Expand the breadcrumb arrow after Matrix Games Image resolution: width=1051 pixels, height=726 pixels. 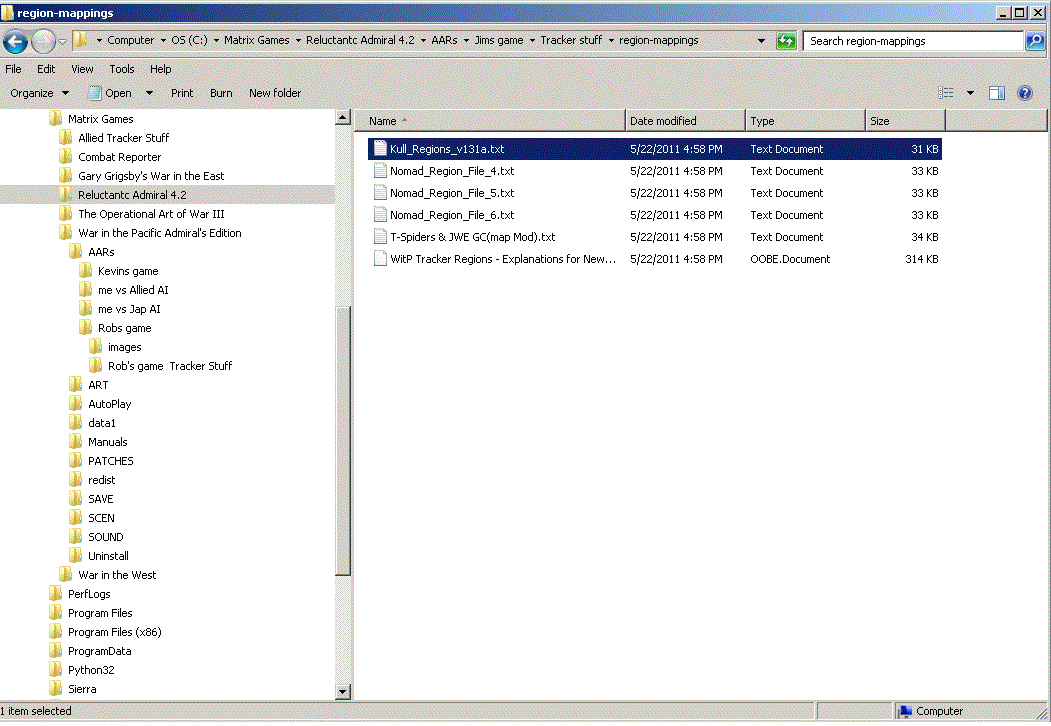point(298,40)
